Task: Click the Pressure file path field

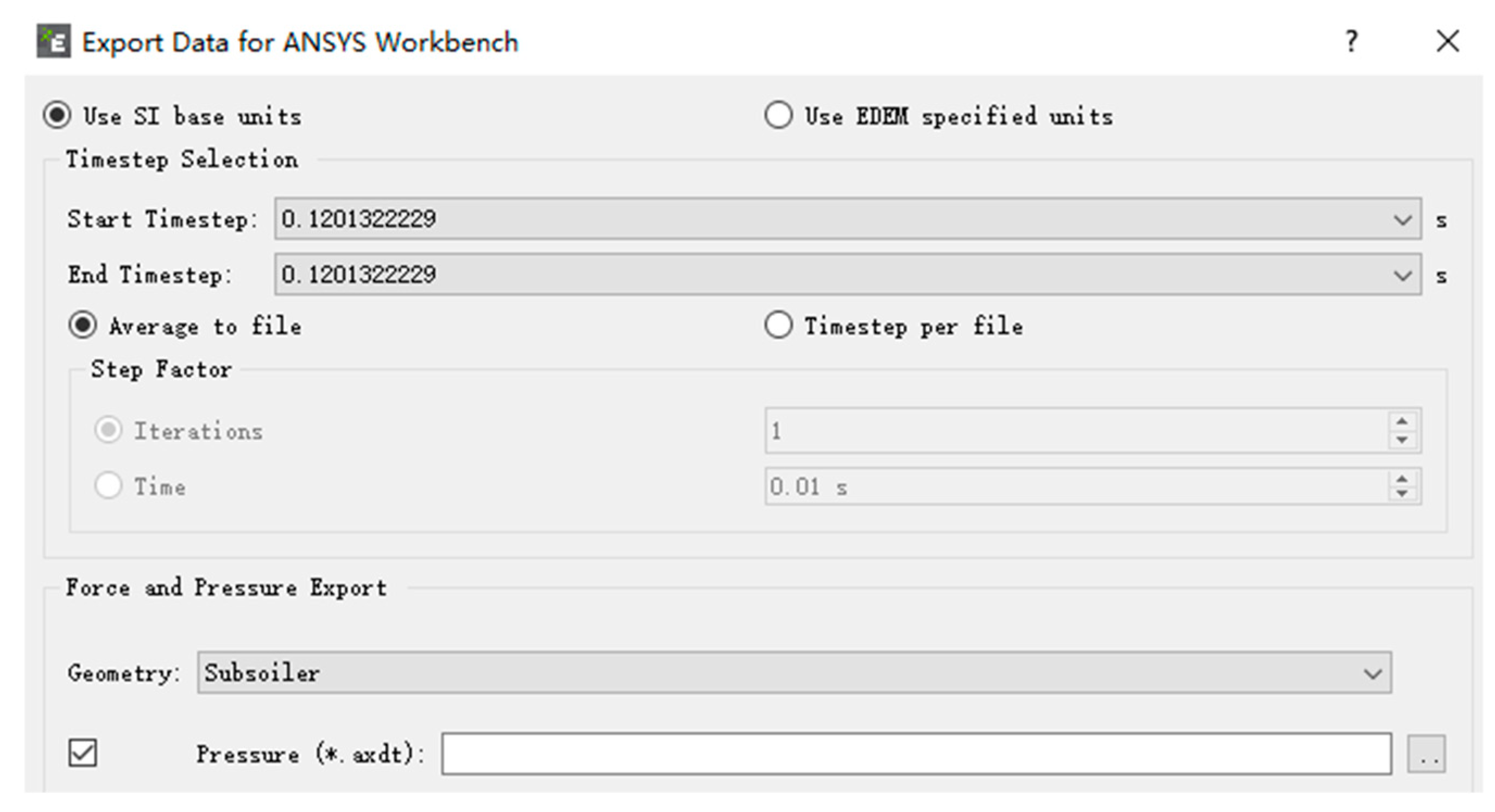Action: point(916,753)
